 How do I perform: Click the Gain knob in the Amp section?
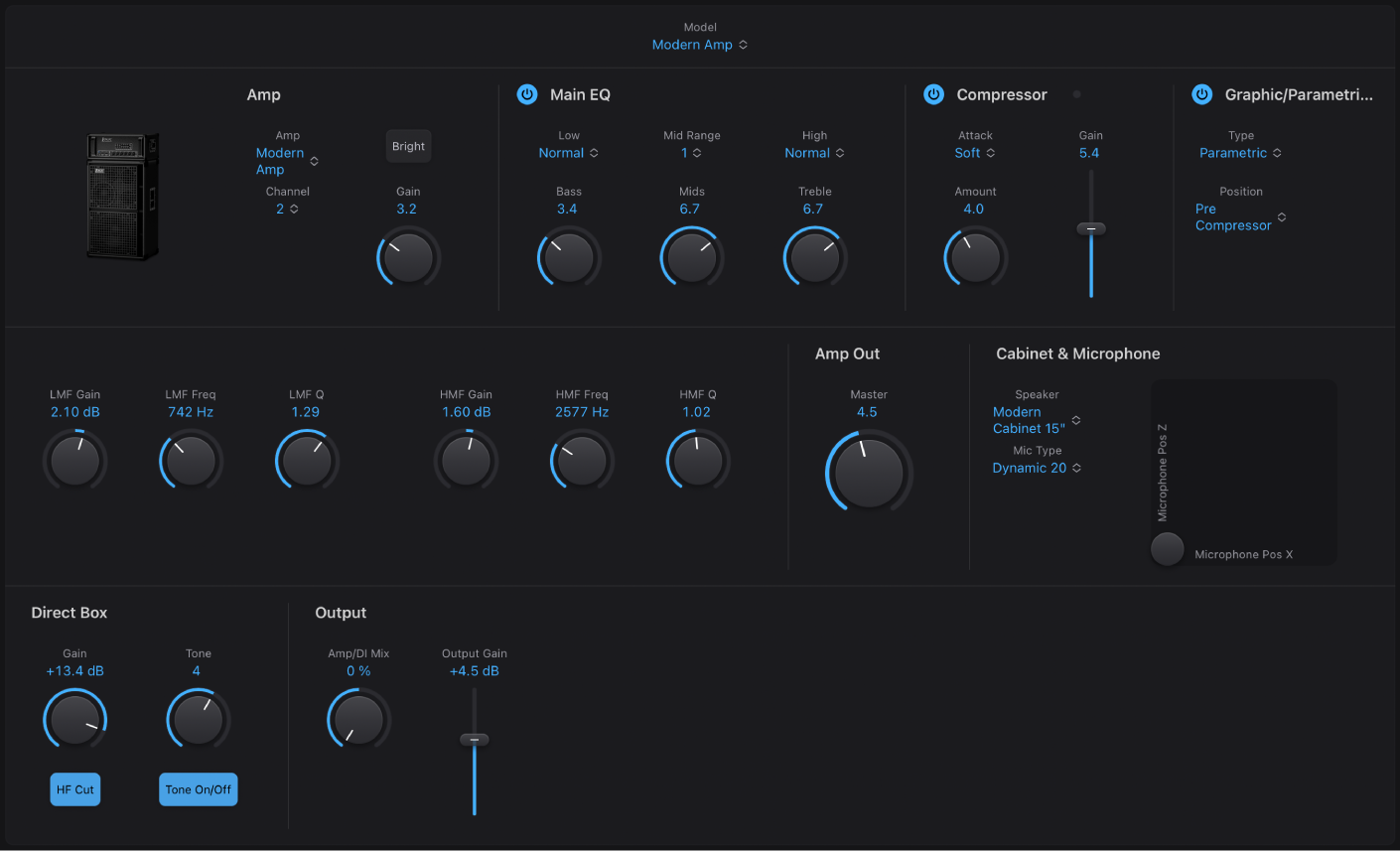point(407,257)
